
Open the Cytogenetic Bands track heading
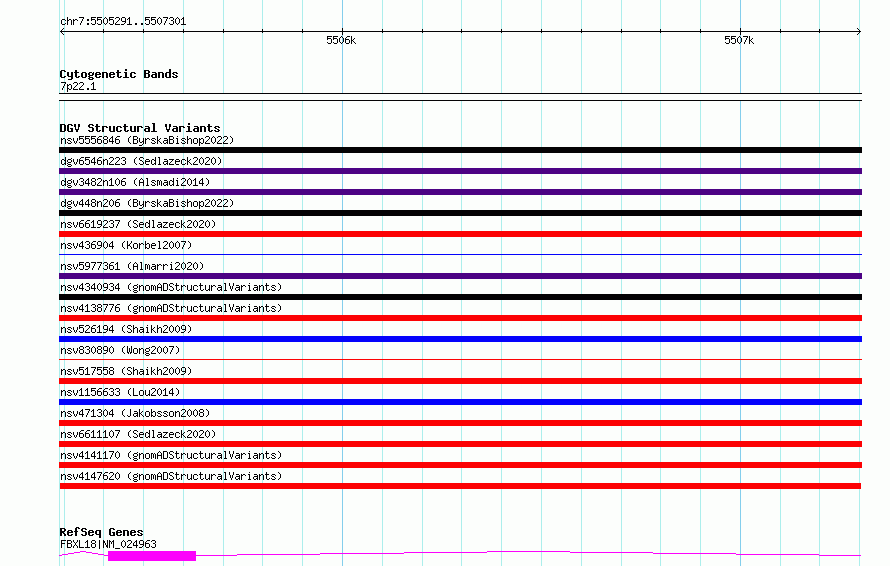point(119,74)
